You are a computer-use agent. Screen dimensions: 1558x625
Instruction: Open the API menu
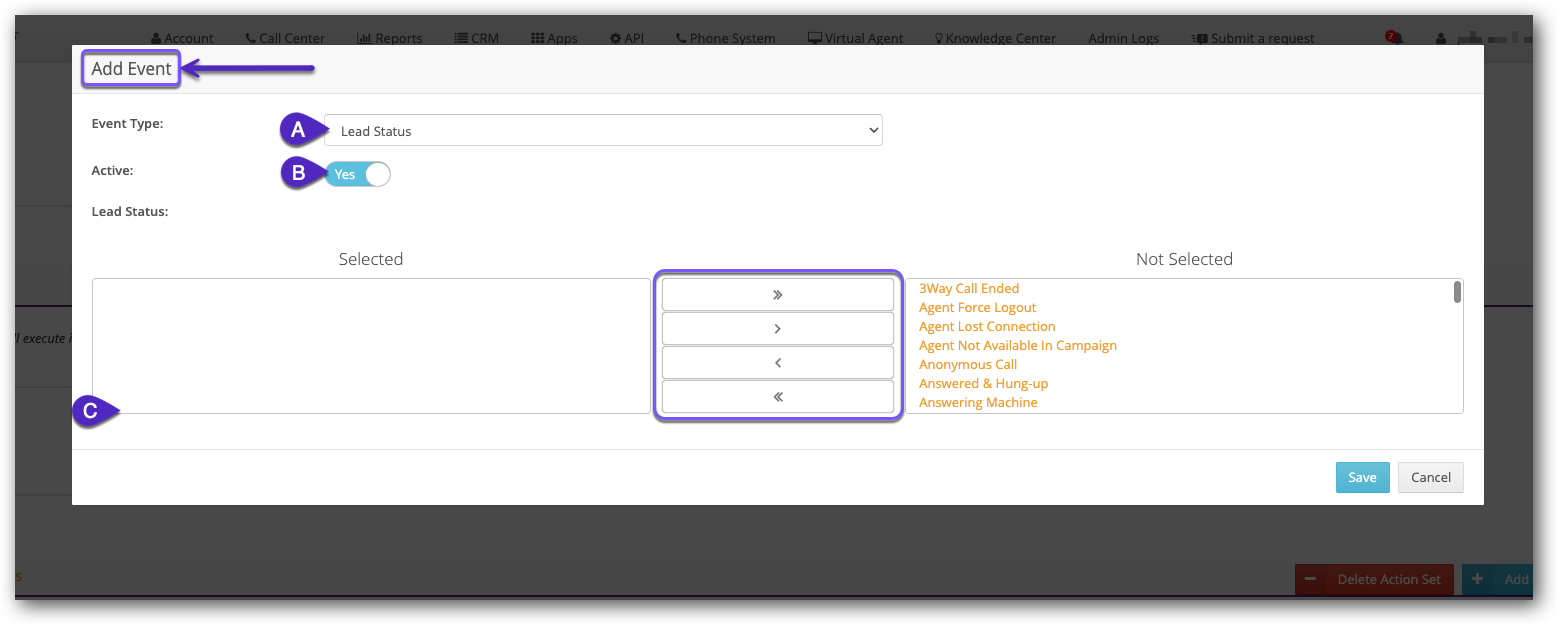pyautogui.click(x=627, y=38)
